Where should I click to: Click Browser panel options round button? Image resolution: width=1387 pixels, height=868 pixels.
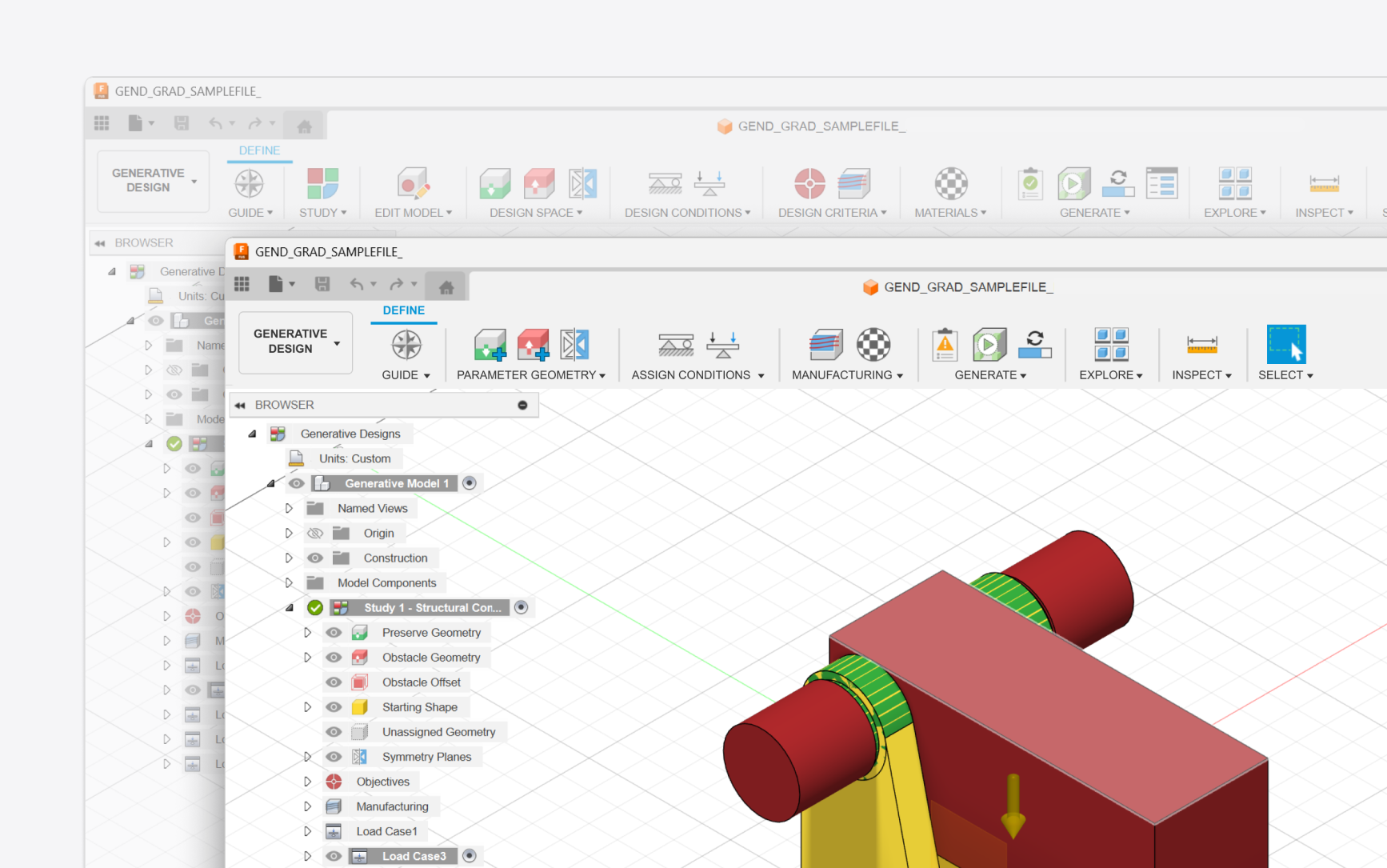[x=522, y=405]
